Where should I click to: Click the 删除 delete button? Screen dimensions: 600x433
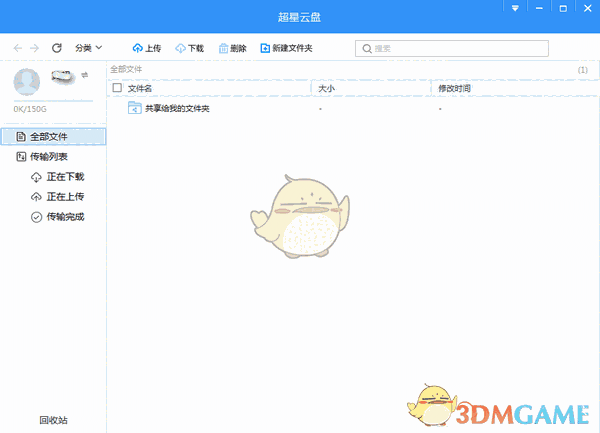[232, 48]
